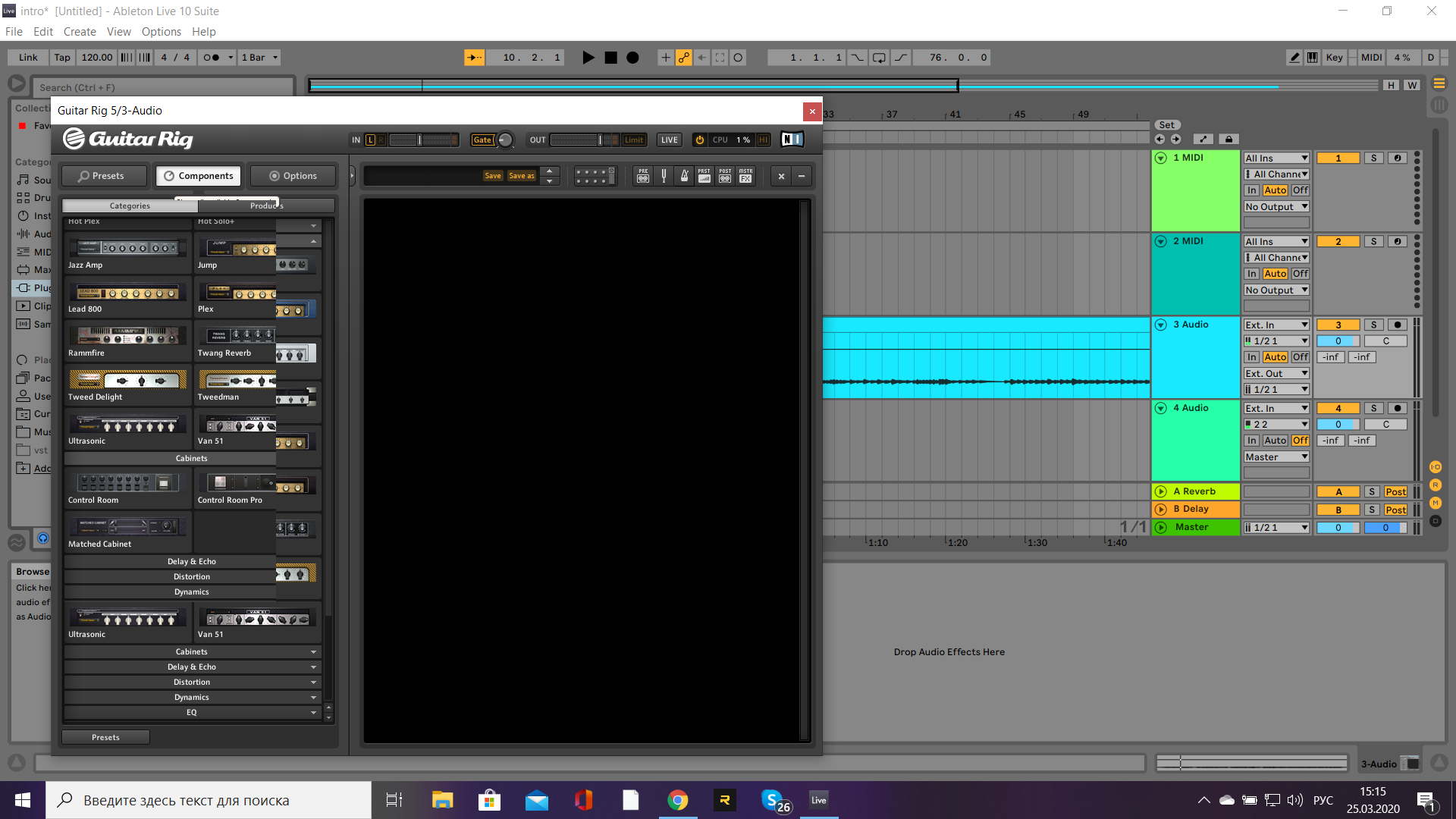Open the tuner in Guitar Rig
The image size is (1456, 819).
tap(664, 176)
